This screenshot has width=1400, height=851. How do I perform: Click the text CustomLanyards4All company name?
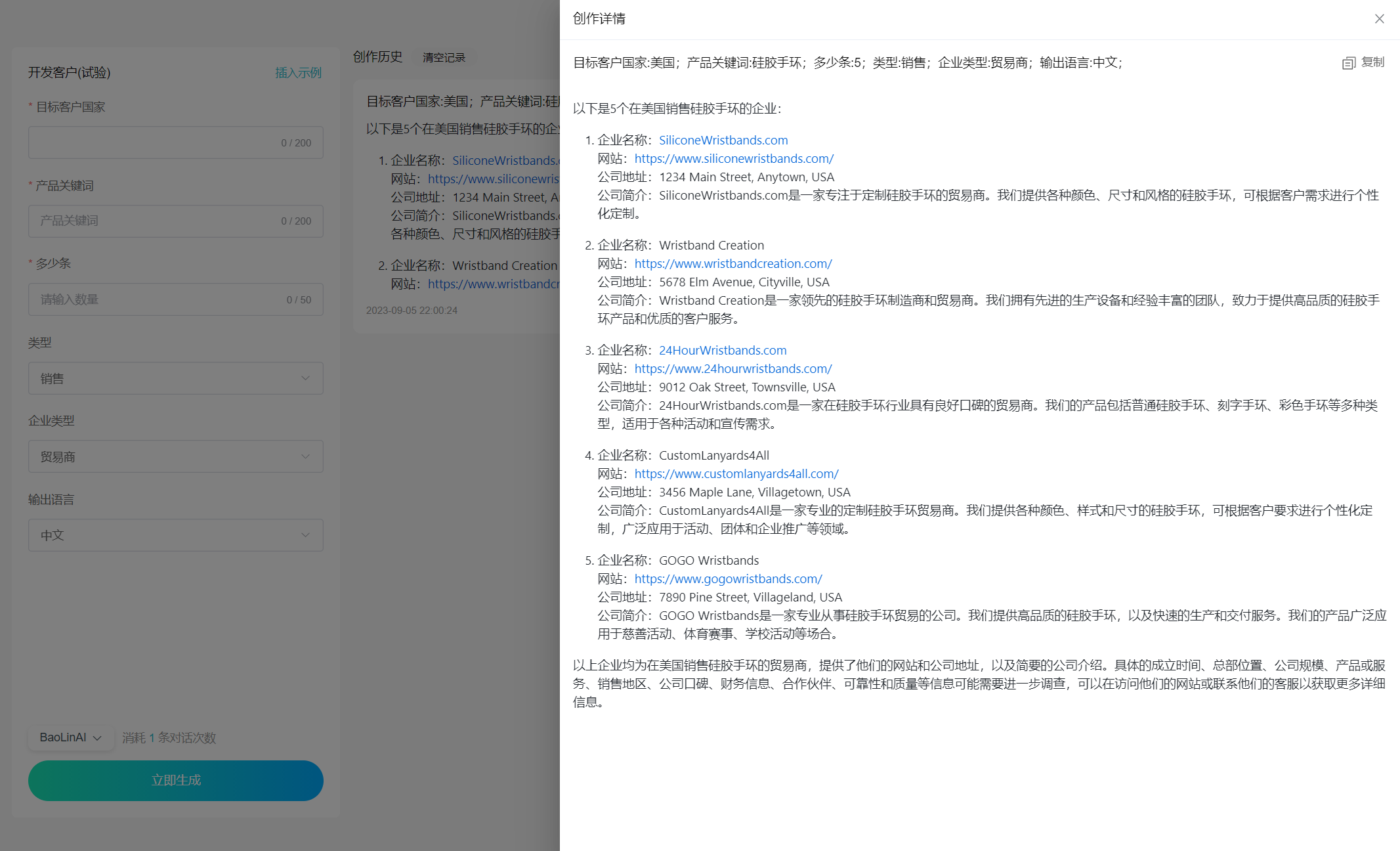(x=714, y=455)
